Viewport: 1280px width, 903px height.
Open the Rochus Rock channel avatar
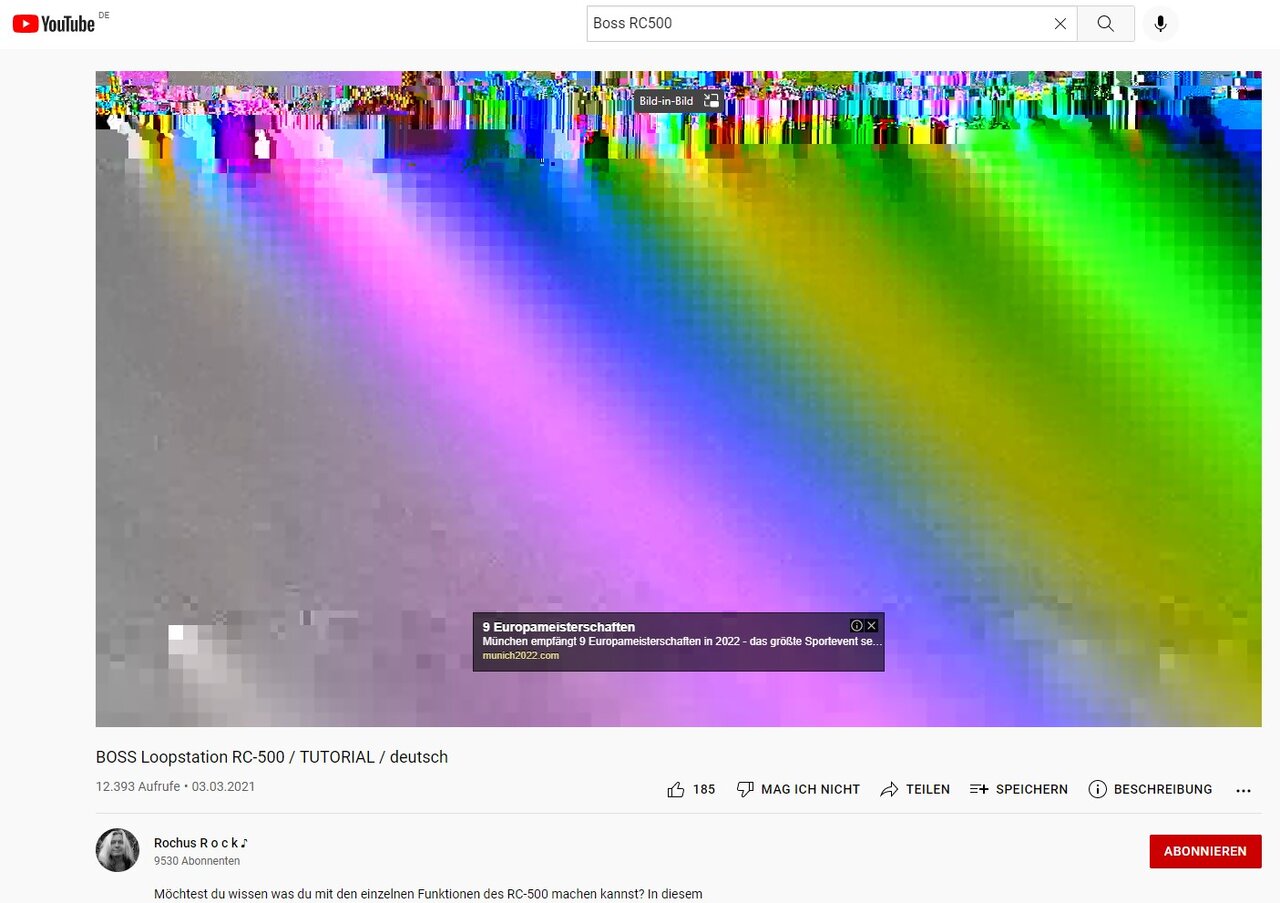pyautogui.click(x=117, y=850)
